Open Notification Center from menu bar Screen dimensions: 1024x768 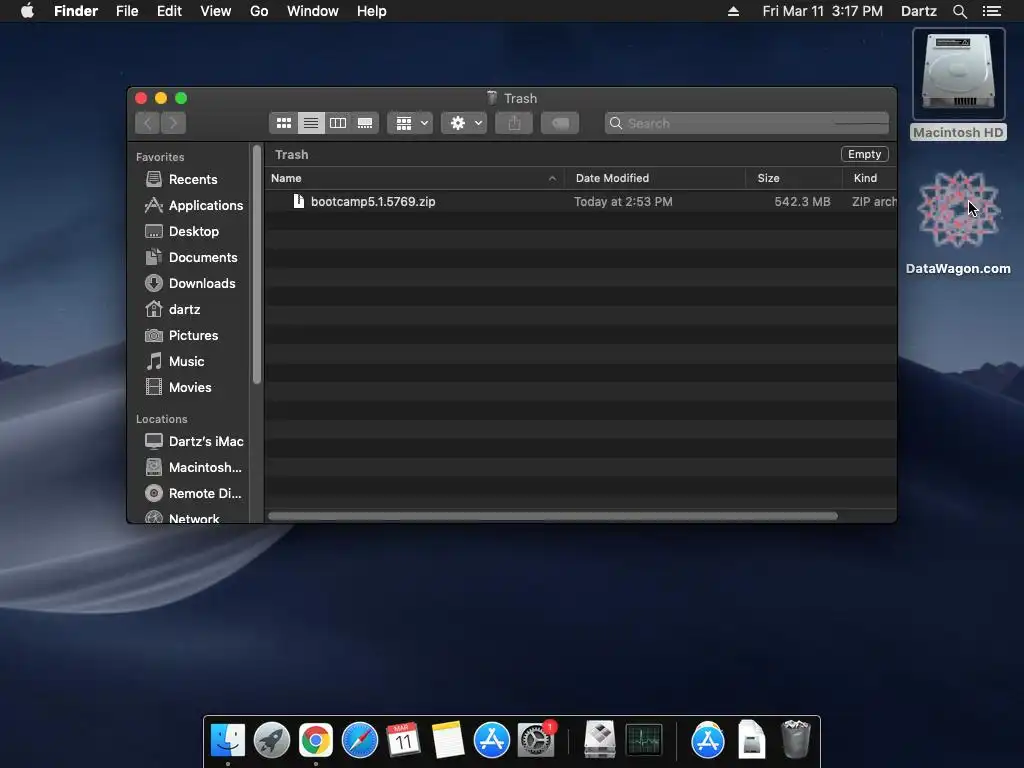point(992,11)
